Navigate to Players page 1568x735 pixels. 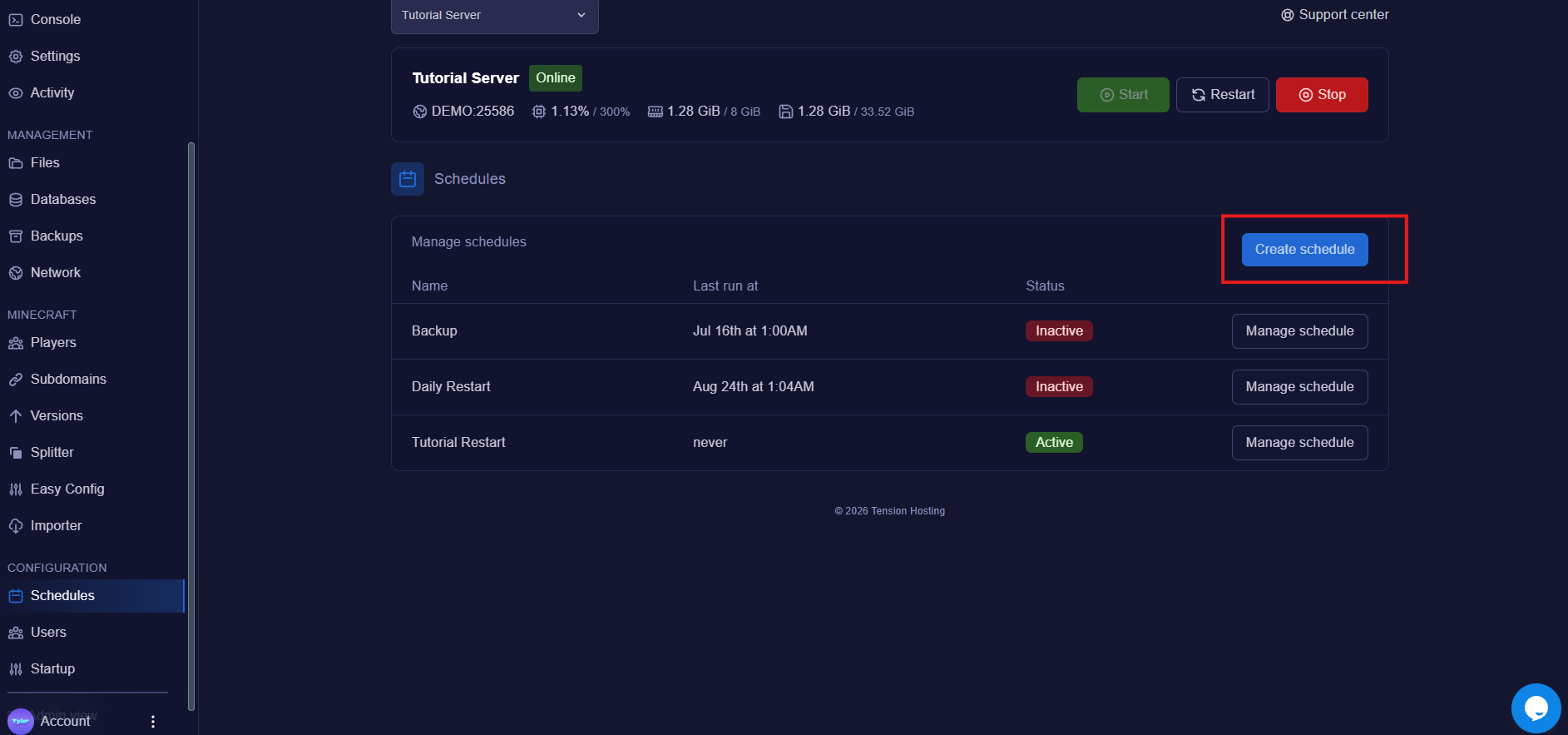92,342
